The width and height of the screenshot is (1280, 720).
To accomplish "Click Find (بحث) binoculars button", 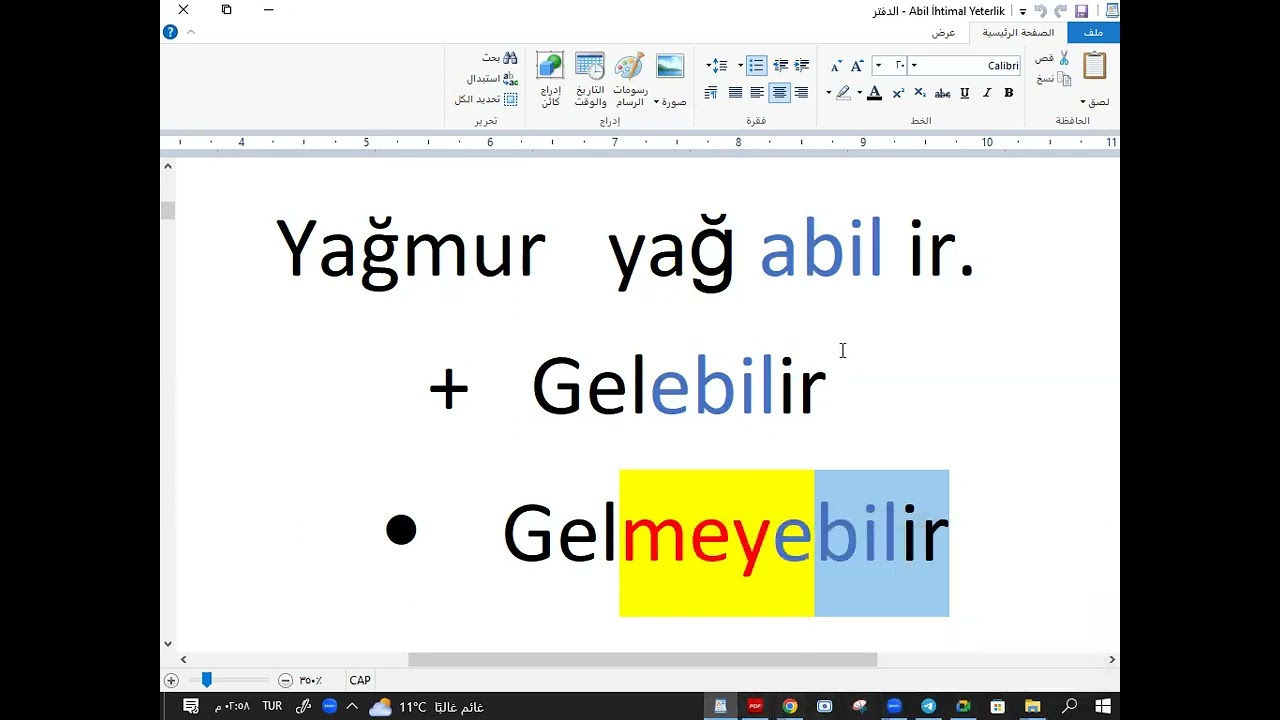I will click(x=499, y=58).
